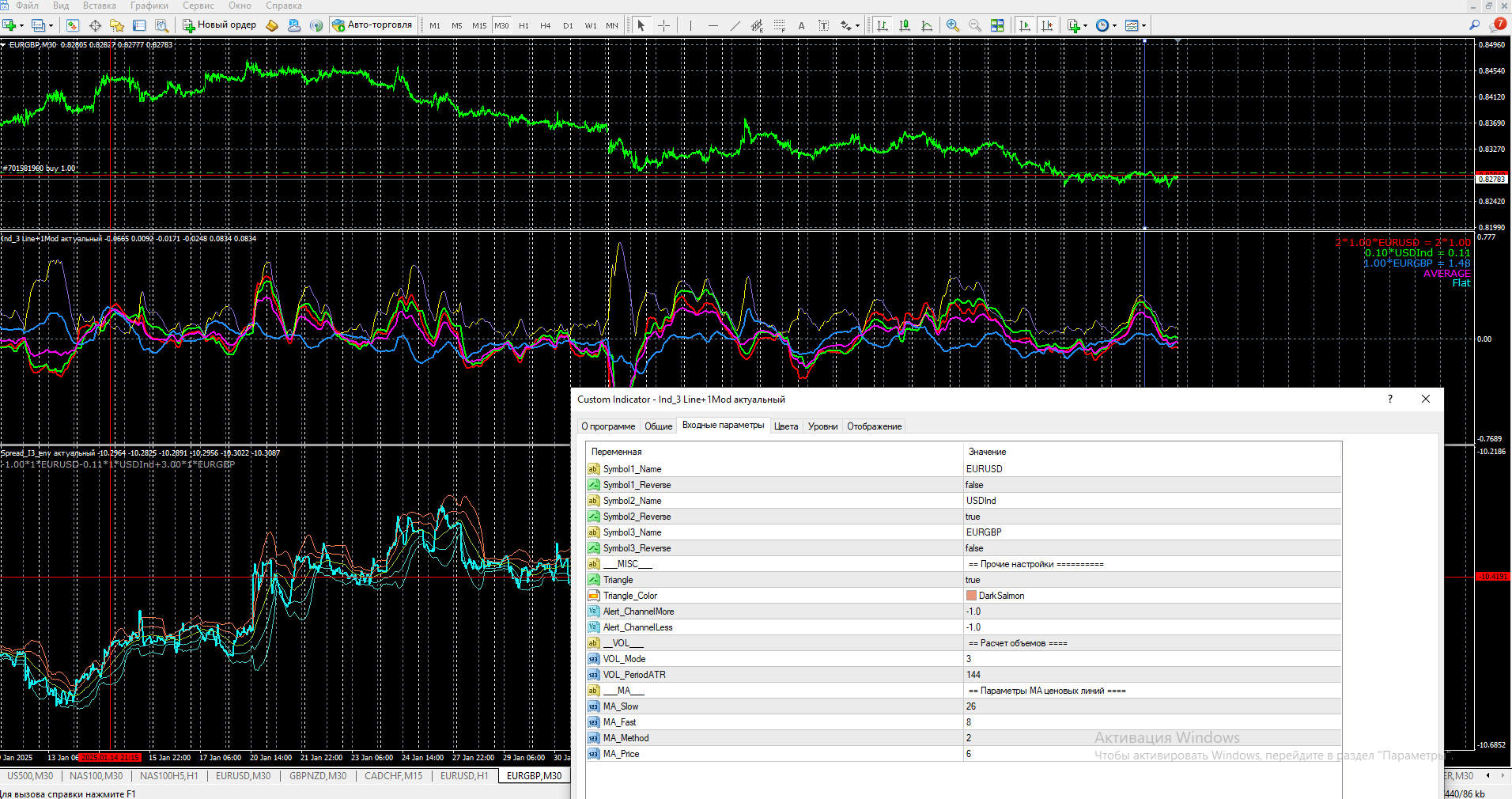This screenshot has height=799, width=1512.
Task: Click the DarkSalmon Triangle_Color swatch
Action: point(971,596)
